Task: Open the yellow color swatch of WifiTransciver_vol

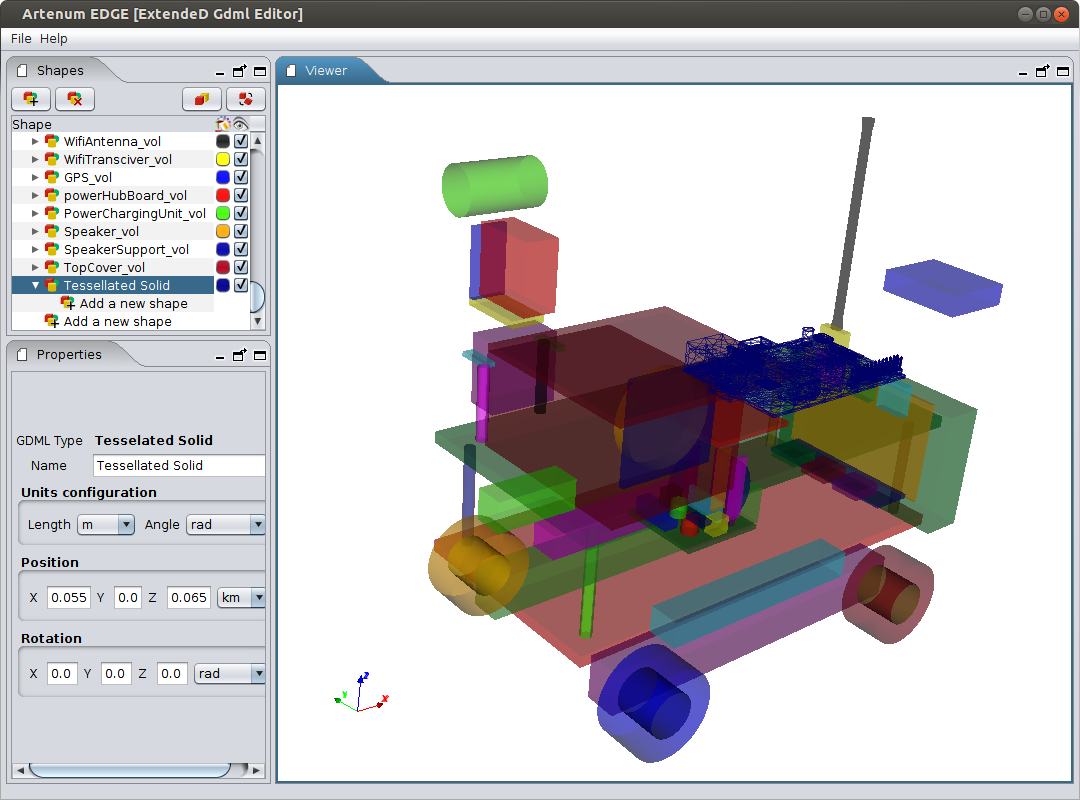Action: tap(223, 158)
